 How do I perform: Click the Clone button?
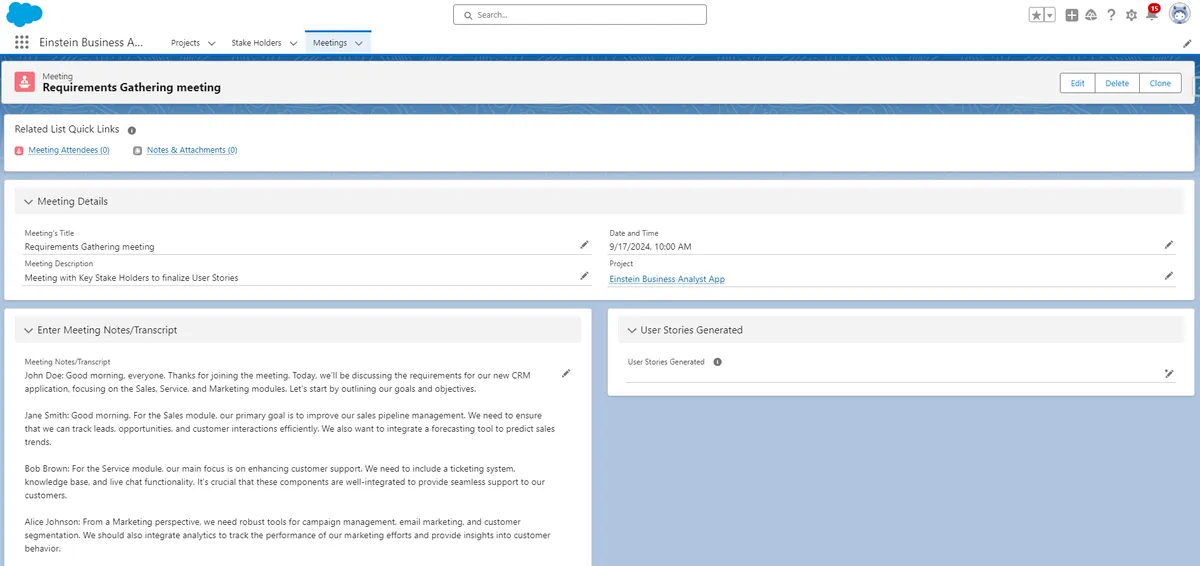coord(1160,83)
